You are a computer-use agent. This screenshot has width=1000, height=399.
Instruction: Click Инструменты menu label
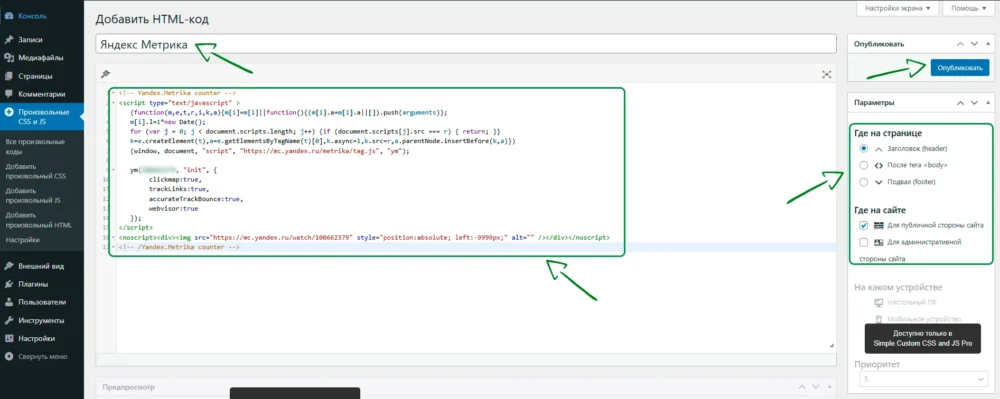[x=41, y=321]
